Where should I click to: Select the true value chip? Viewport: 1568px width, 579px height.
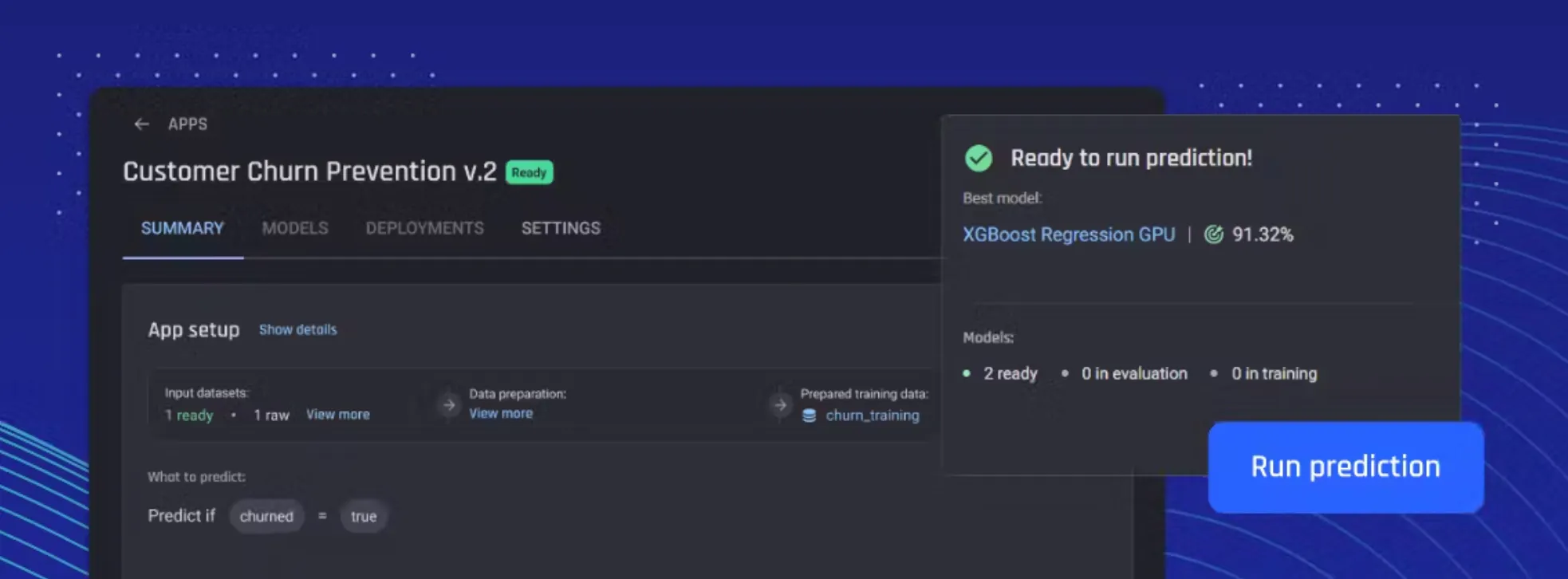(x=364, y=516)
